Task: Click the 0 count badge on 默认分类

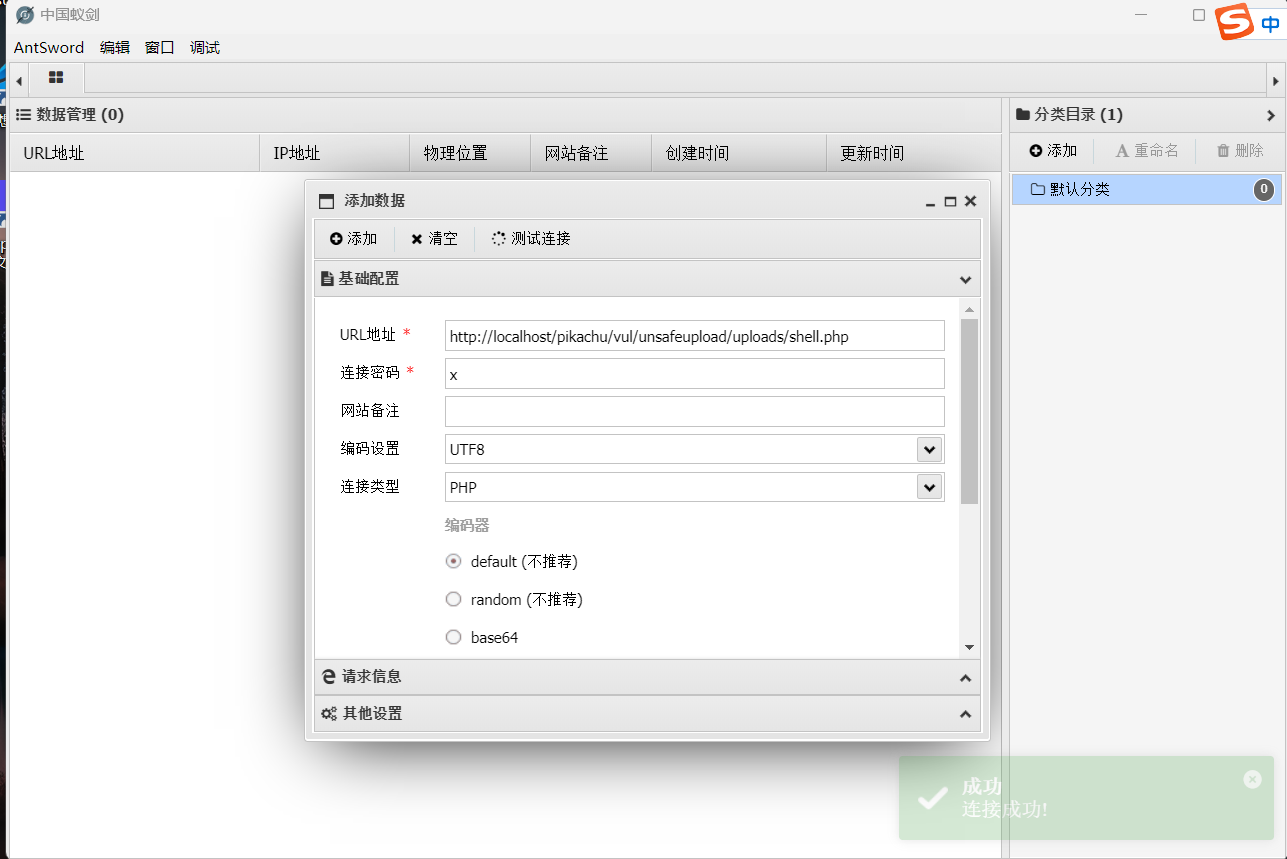Action: (x=1264, y=189)
